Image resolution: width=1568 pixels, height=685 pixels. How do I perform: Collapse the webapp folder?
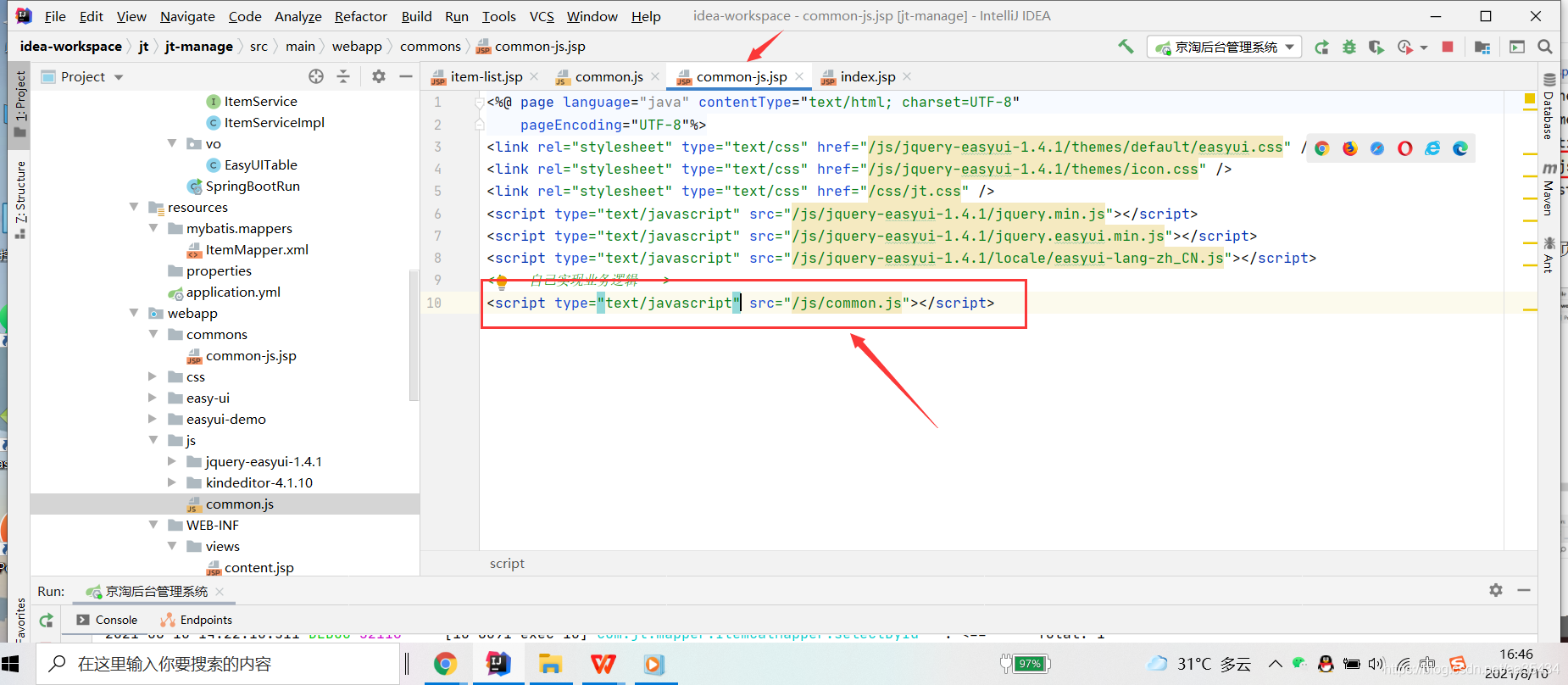[x=134, y=313]
